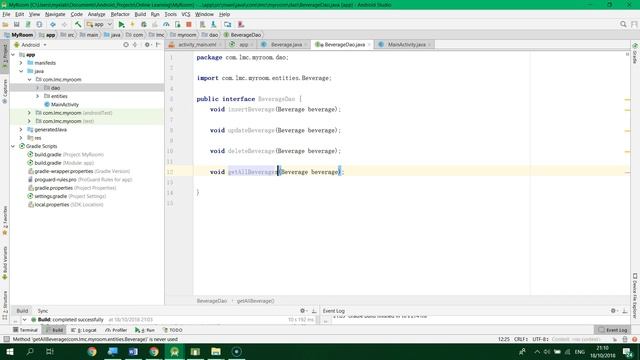Viewport: 640px width, 360px height.
Task: Toggle the Project tool window side tab
Action: [x=5, y=57]
